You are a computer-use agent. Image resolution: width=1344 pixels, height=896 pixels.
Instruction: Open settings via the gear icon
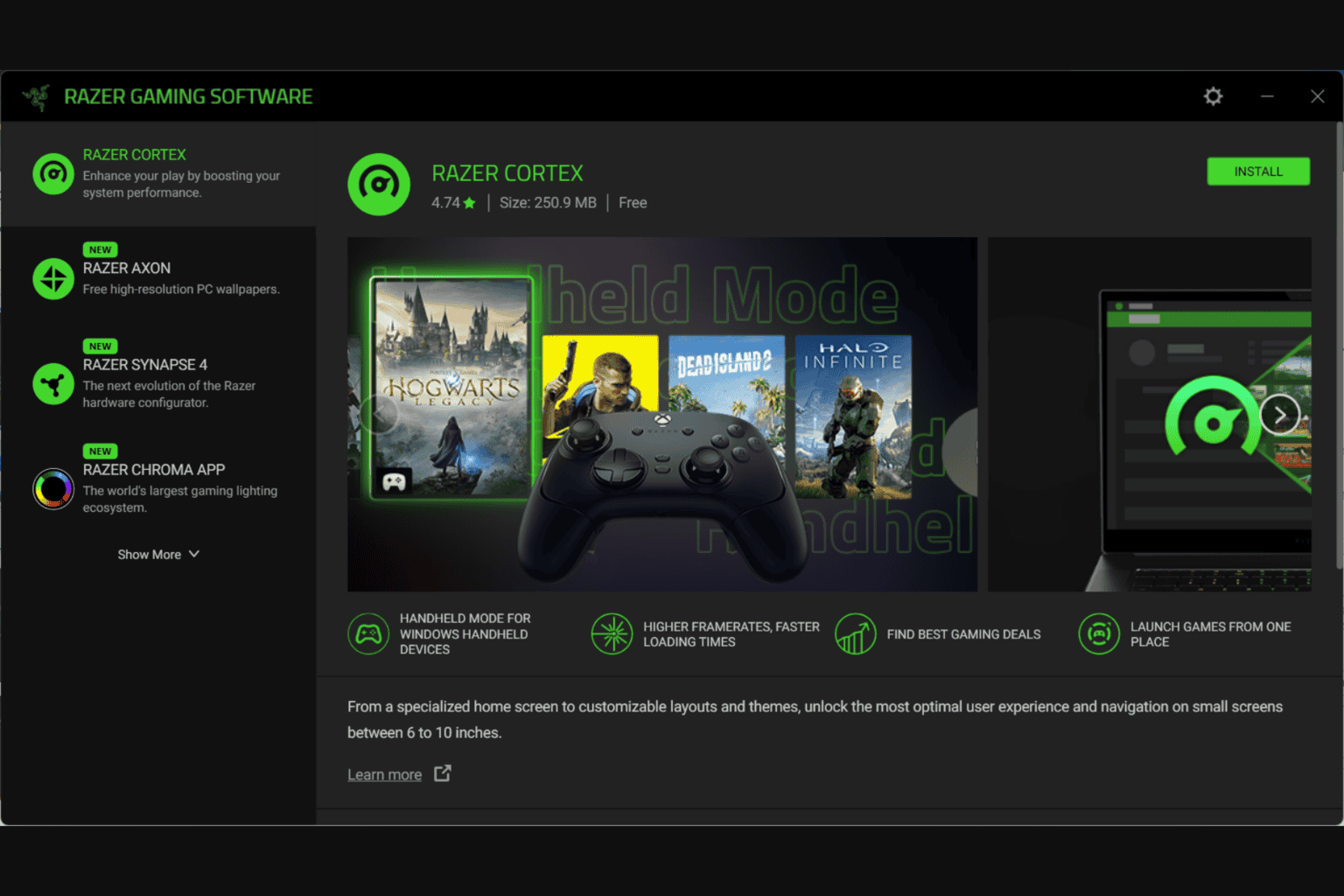click(x=1213, y=96)
